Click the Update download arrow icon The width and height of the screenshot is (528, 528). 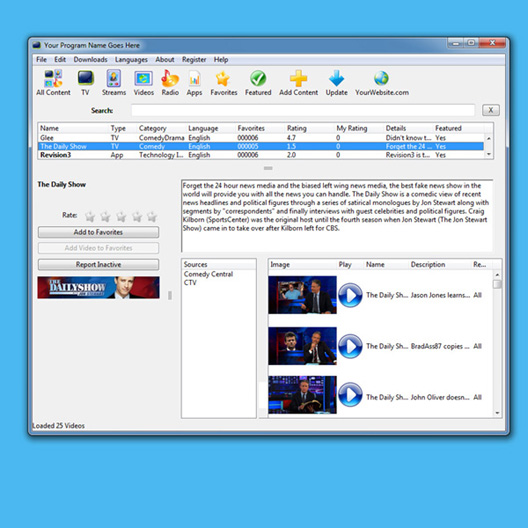tap(336, 78)
